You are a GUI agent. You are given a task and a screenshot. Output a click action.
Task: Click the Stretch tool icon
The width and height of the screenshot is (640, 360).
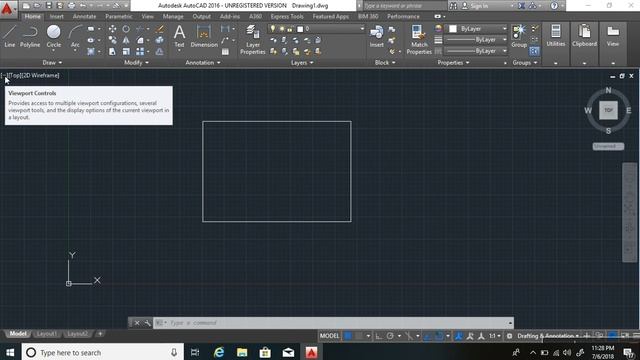(112, 51)
